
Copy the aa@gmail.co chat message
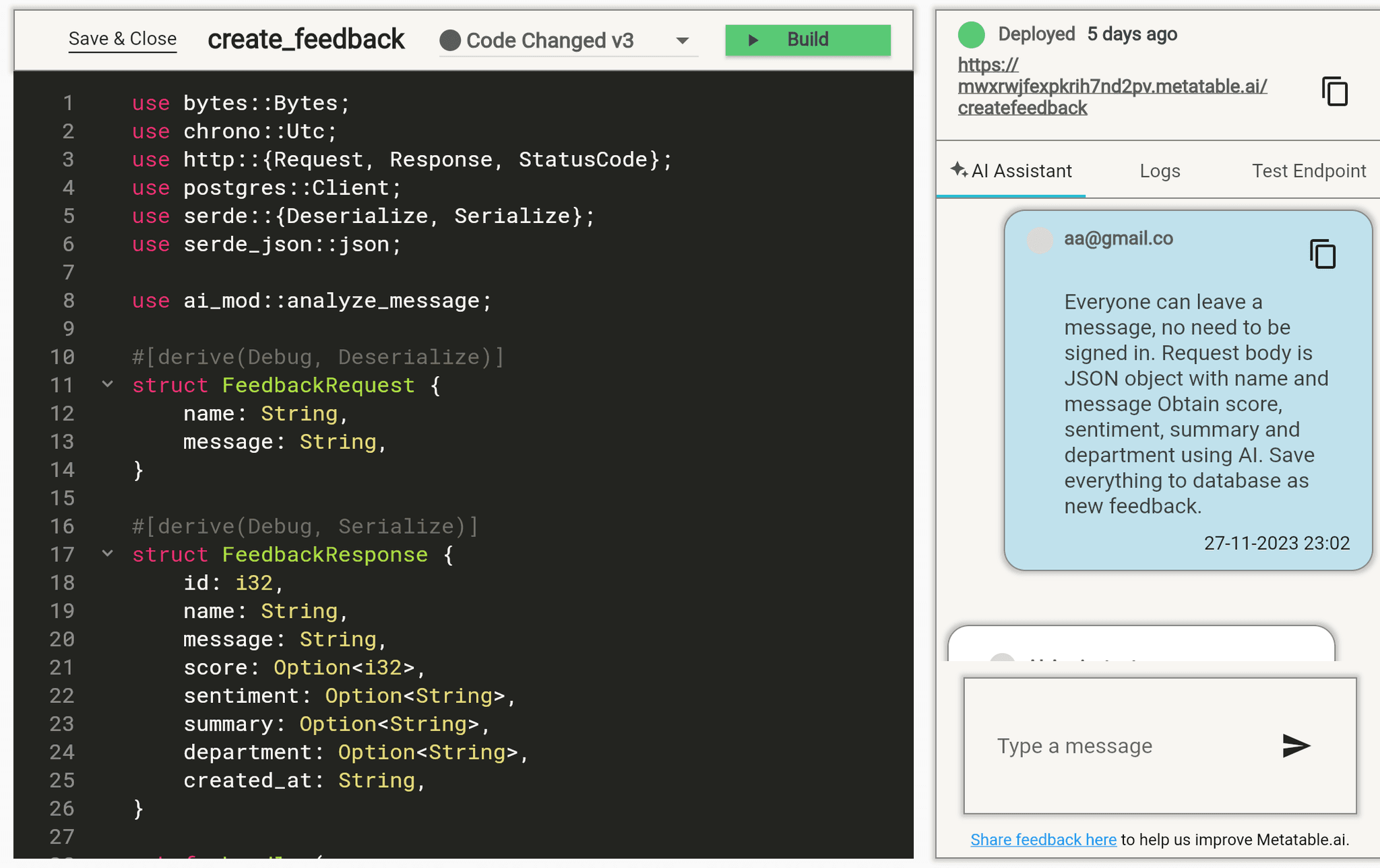click(1322, 254)
